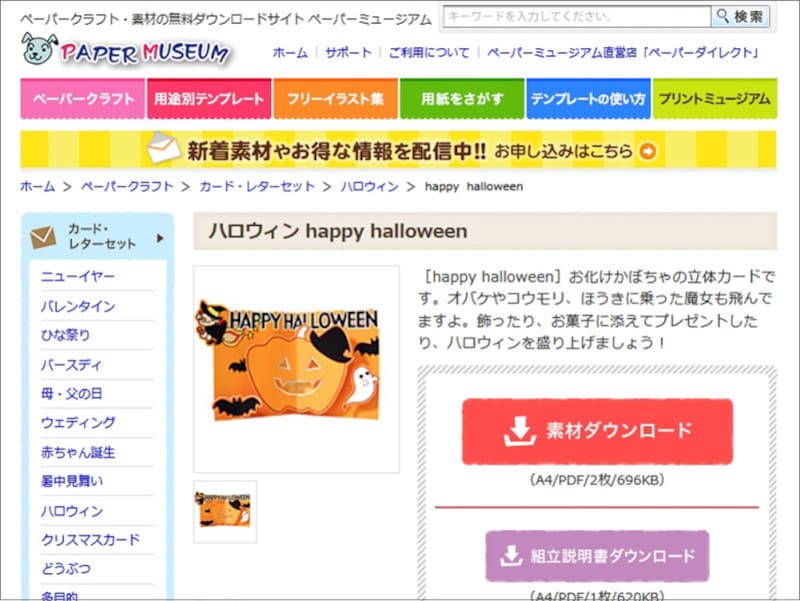Expand the カード・レターセット sidebar menu arrow
The image size is (800, 601).
click(157, 238)
